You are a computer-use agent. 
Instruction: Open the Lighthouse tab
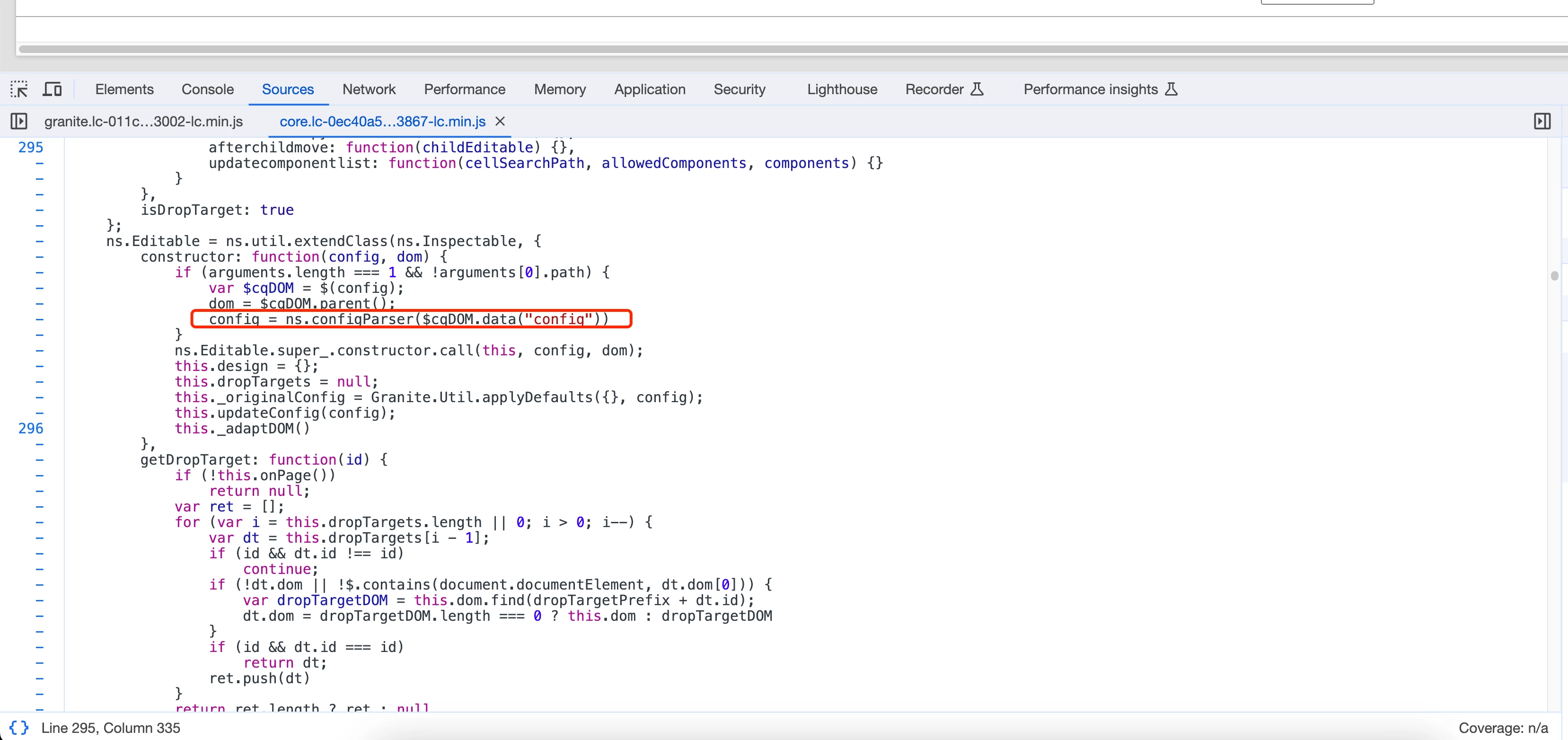(x=842, y=89)
